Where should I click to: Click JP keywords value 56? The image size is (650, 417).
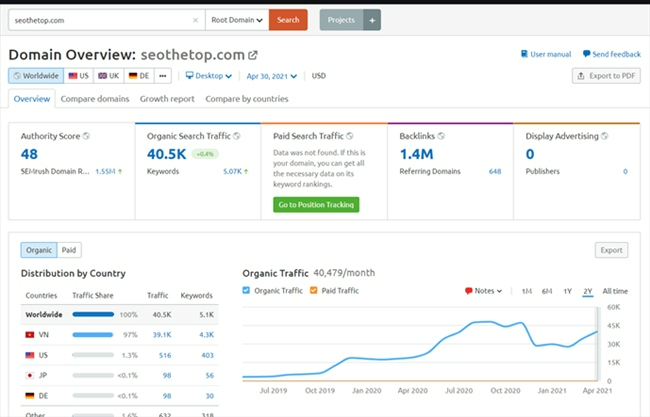[x=210, y=376]
